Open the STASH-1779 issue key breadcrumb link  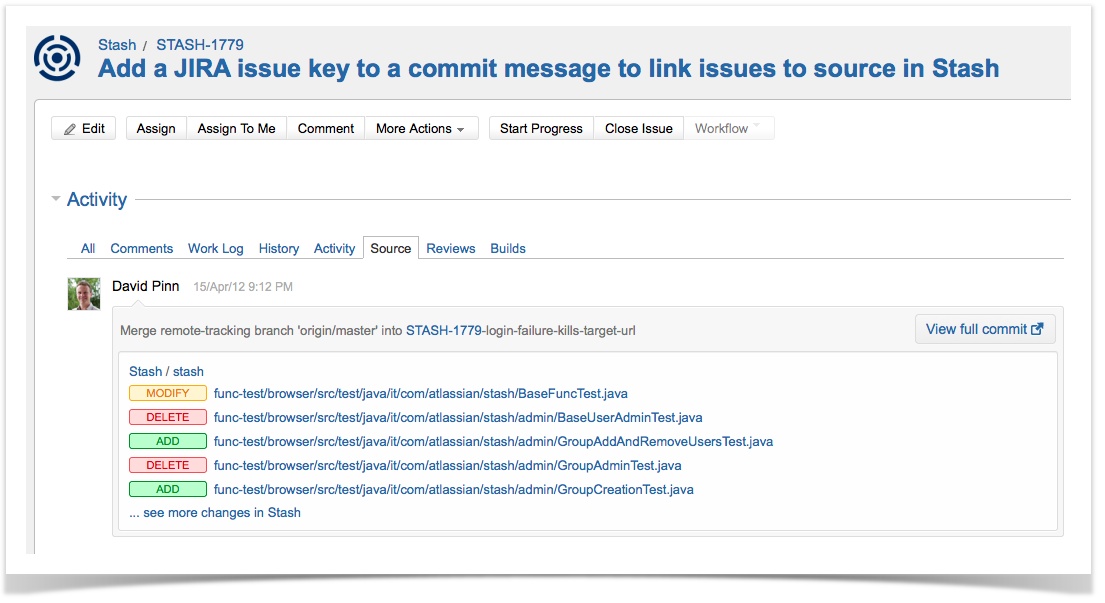click(x=199, y=44)
